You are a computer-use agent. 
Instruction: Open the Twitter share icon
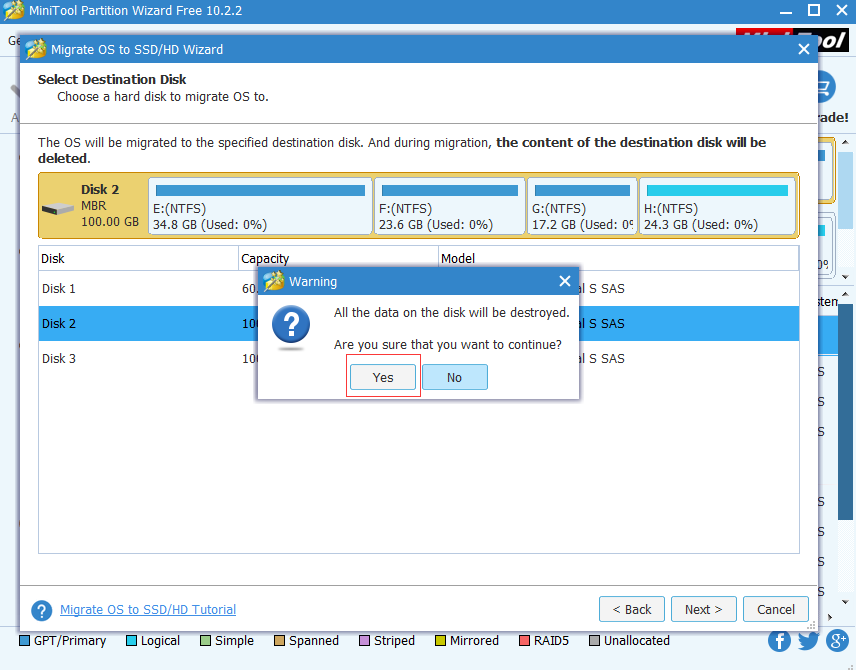coord(808,641)
